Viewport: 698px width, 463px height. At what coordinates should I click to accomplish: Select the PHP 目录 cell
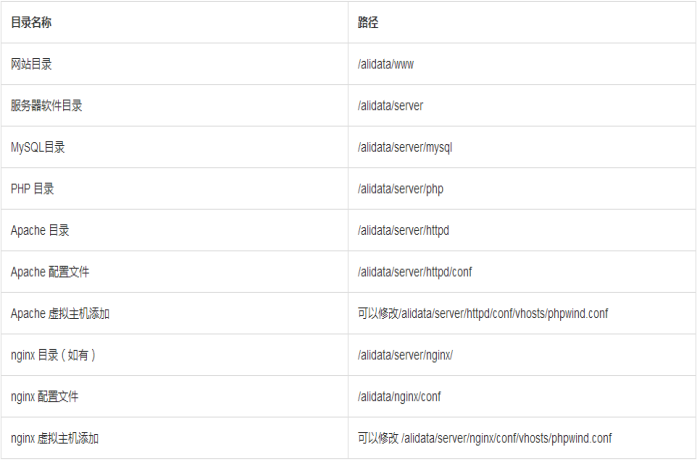click(x=32, y=189)
